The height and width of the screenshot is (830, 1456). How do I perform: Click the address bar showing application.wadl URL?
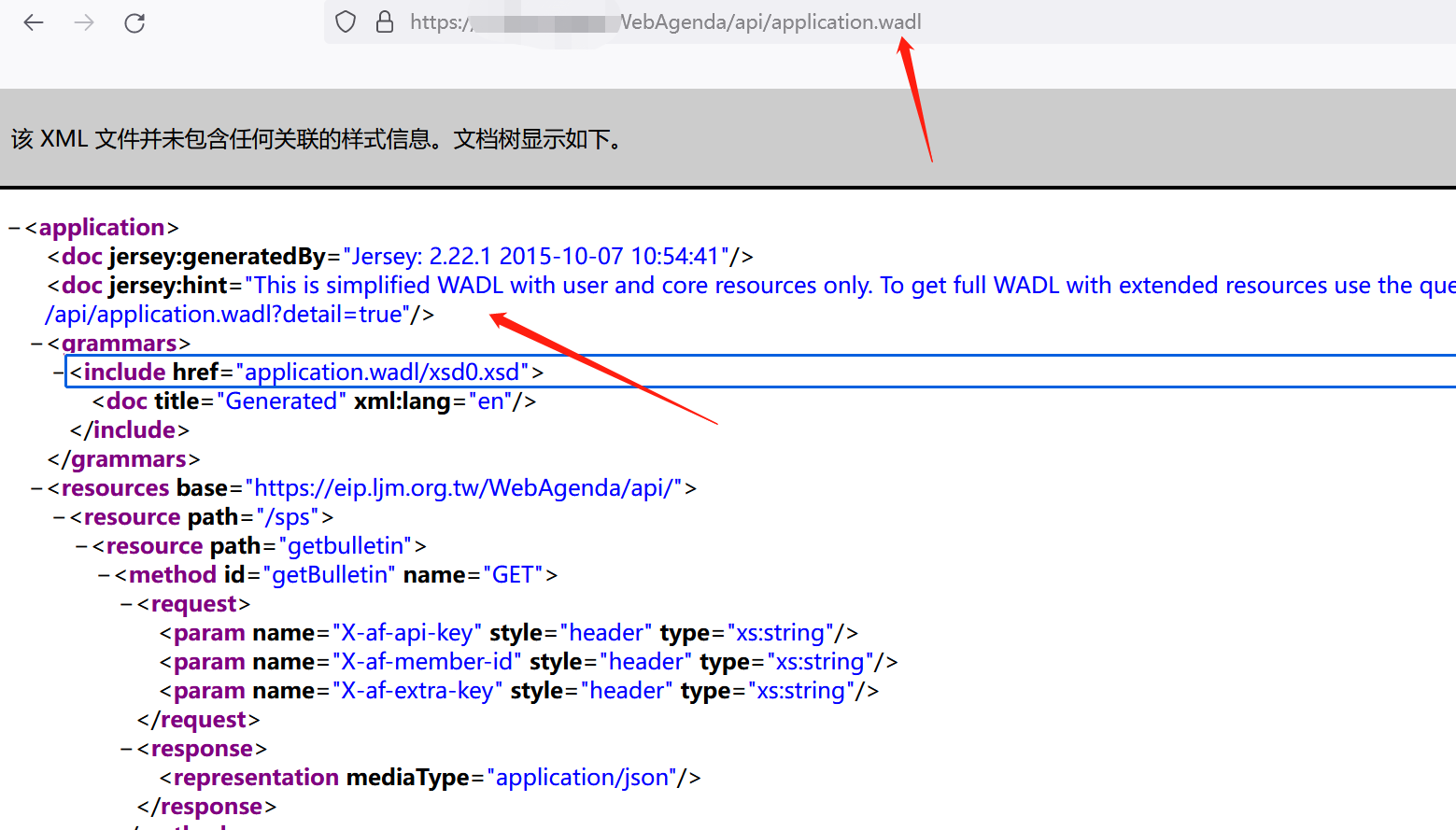pyautogui.click(x=888, y=21)
